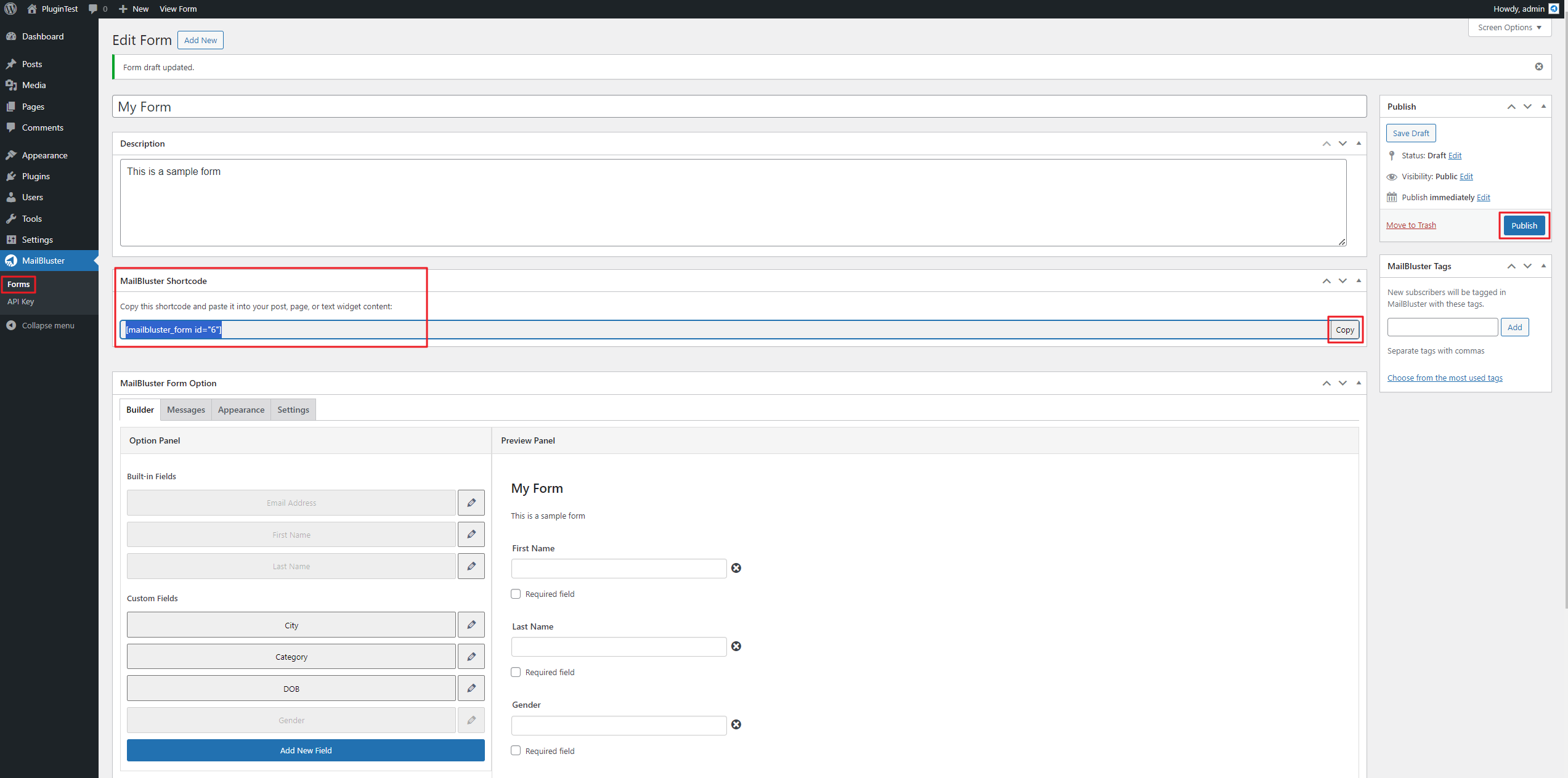Click the Collapse menu arrow icon

pyautogui.click(x=11, y=325)
